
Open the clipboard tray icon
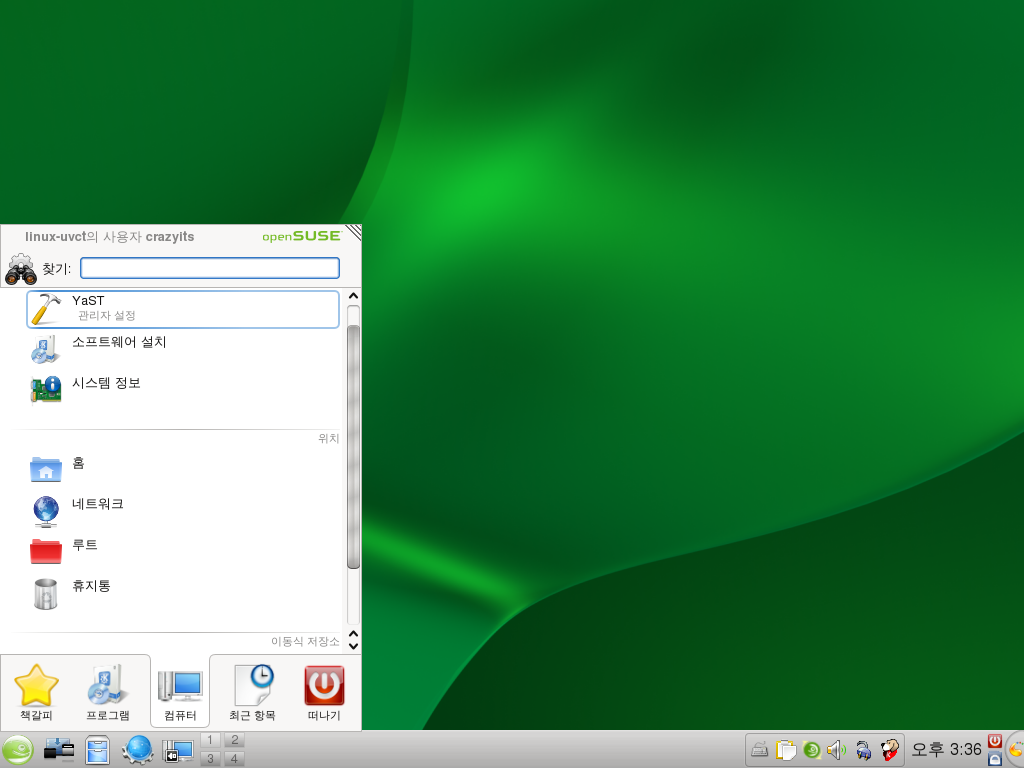(x=786, y=750)
